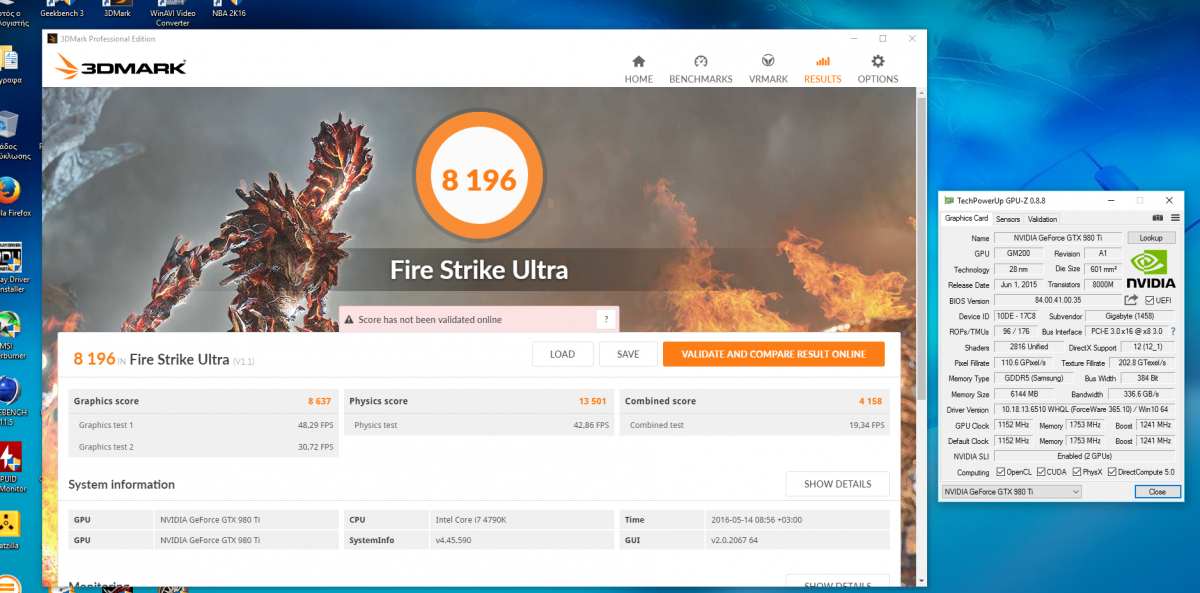Image resolution: width=1200 pixels, height=593 pixels.
Task: Click the BIOS share/export icon in GPU-Z
Action: point(1131,300)
